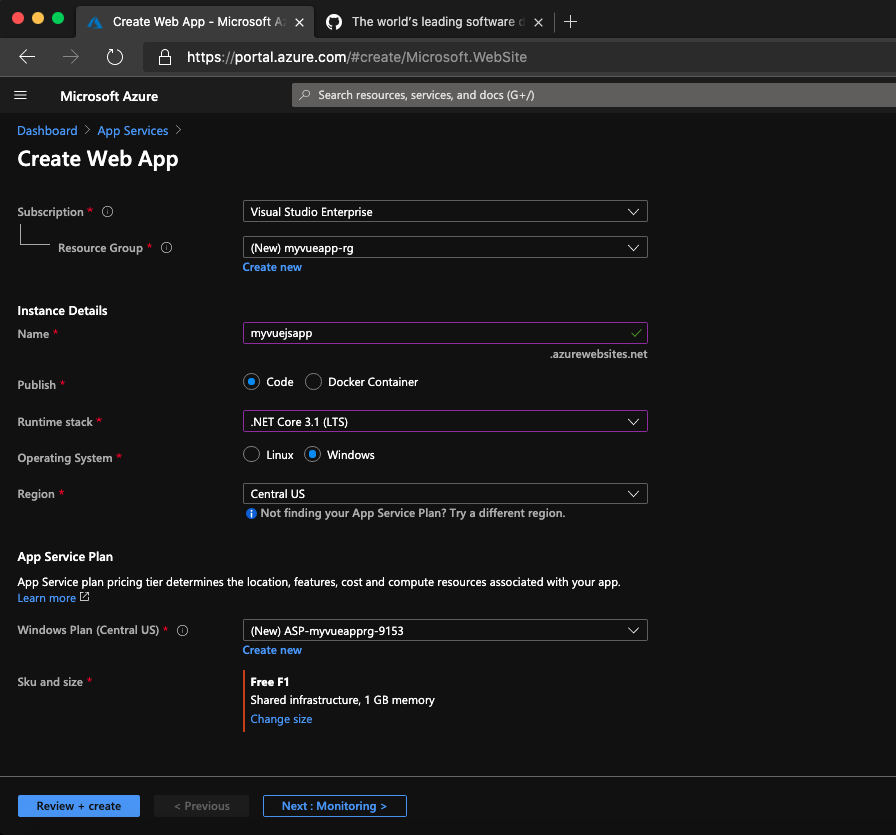896x835 pixels.
Task: Click Next : Monitoring button
Action: [334, 806]
